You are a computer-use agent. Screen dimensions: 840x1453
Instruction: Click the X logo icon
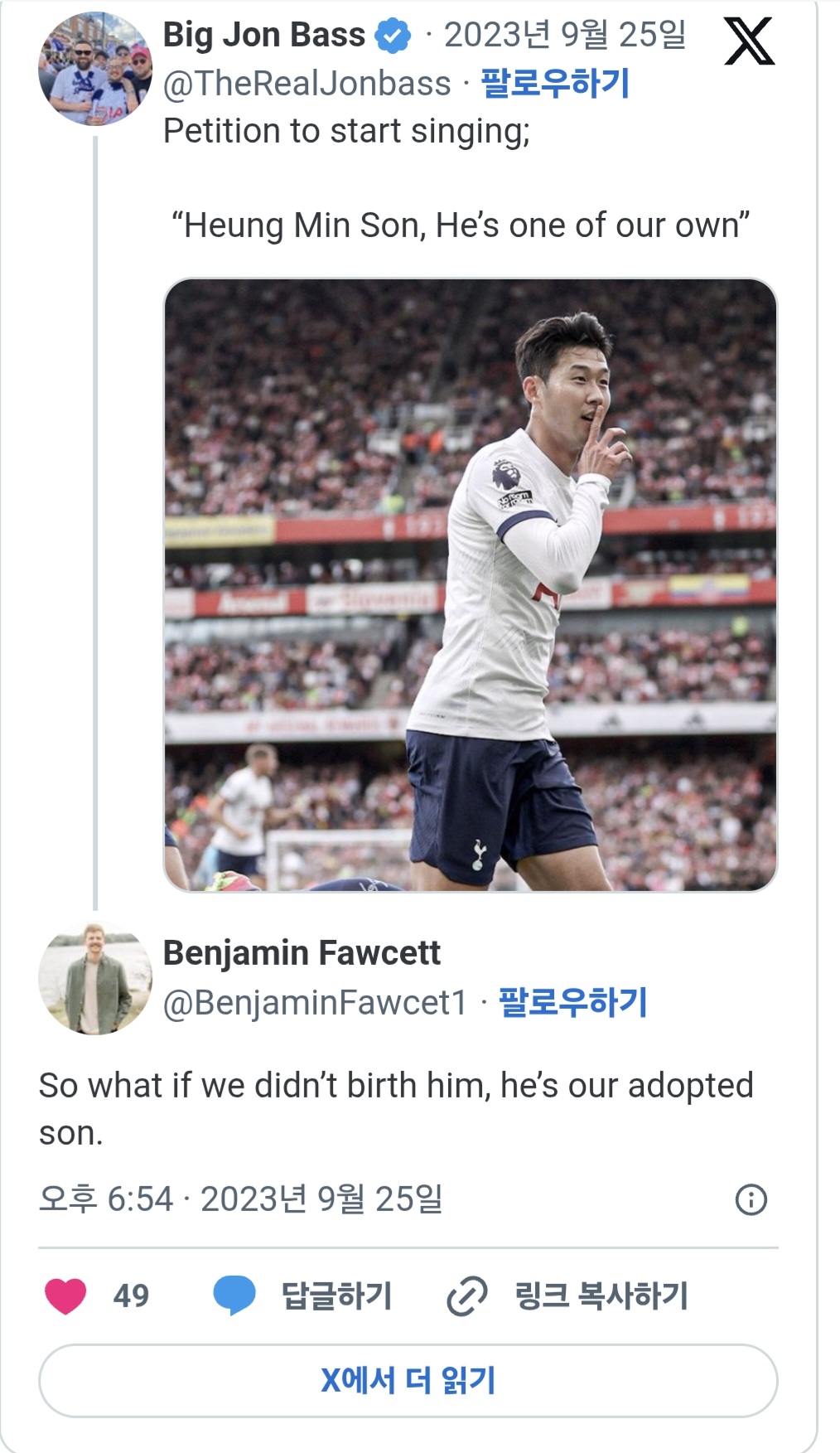click(x=749, y=41)
